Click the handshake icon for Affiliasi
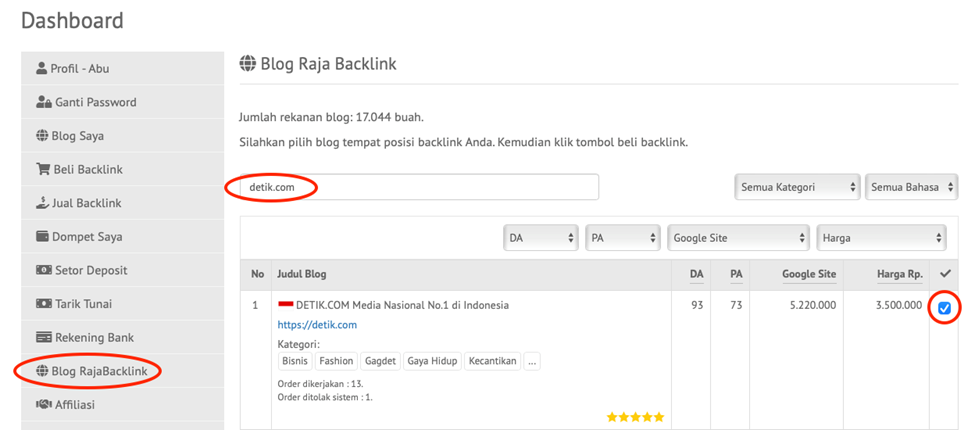The image size is (975, 430). tap(43, 405)
